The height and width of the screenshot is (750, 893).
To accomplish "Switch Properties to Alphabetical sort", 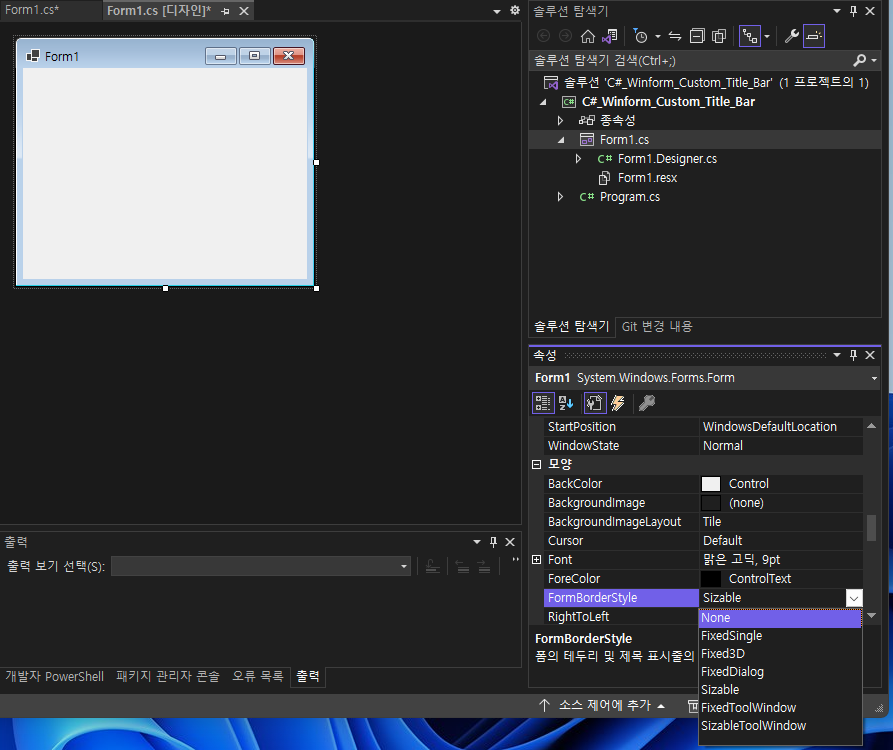I will [566, 403].
